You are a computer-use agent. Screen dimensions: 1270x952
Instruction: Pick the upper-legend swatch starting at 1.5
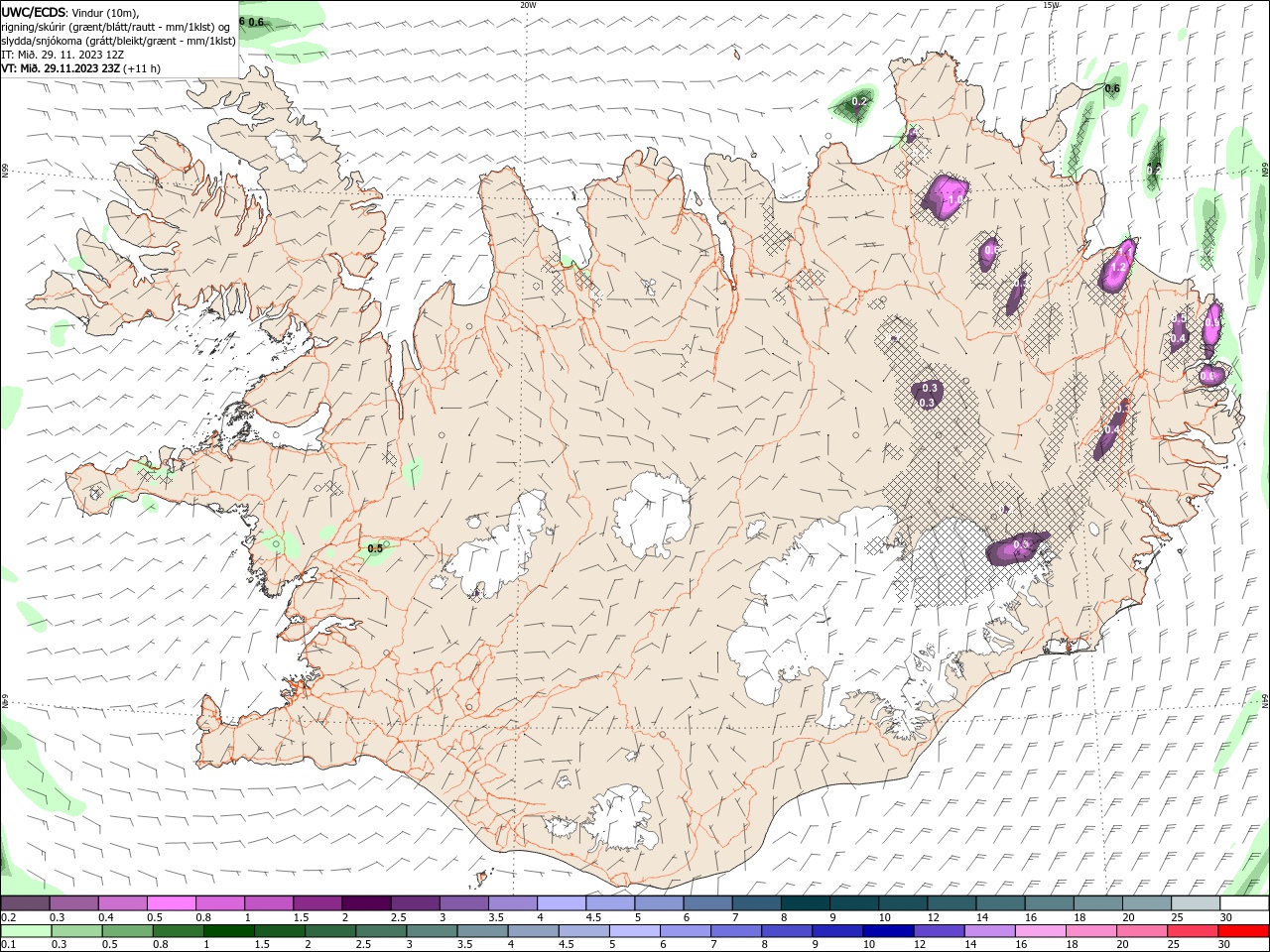tap(317, 903)
